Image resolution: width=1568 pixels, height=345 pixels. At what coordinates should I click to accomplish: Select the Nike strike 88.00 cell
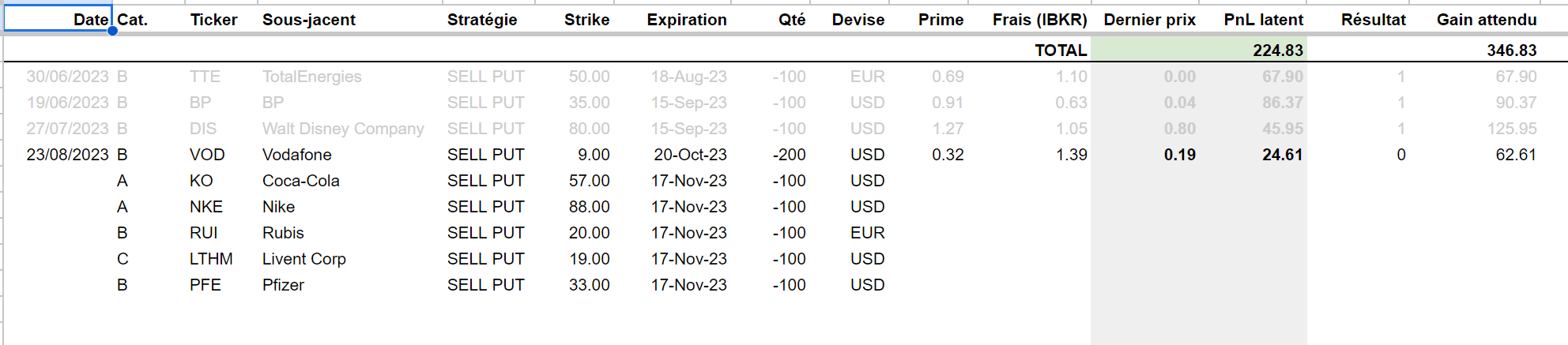pyautogui.click(x=589, y=207)
